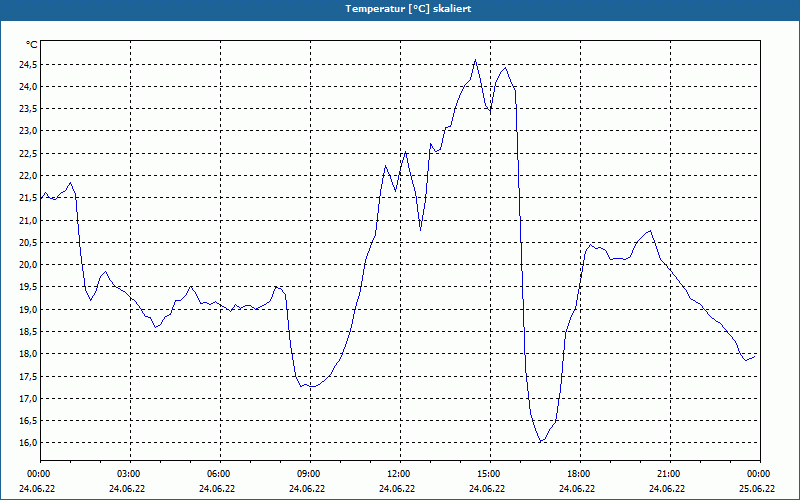Select the 16,0 y-axis label

coord(28,442)
